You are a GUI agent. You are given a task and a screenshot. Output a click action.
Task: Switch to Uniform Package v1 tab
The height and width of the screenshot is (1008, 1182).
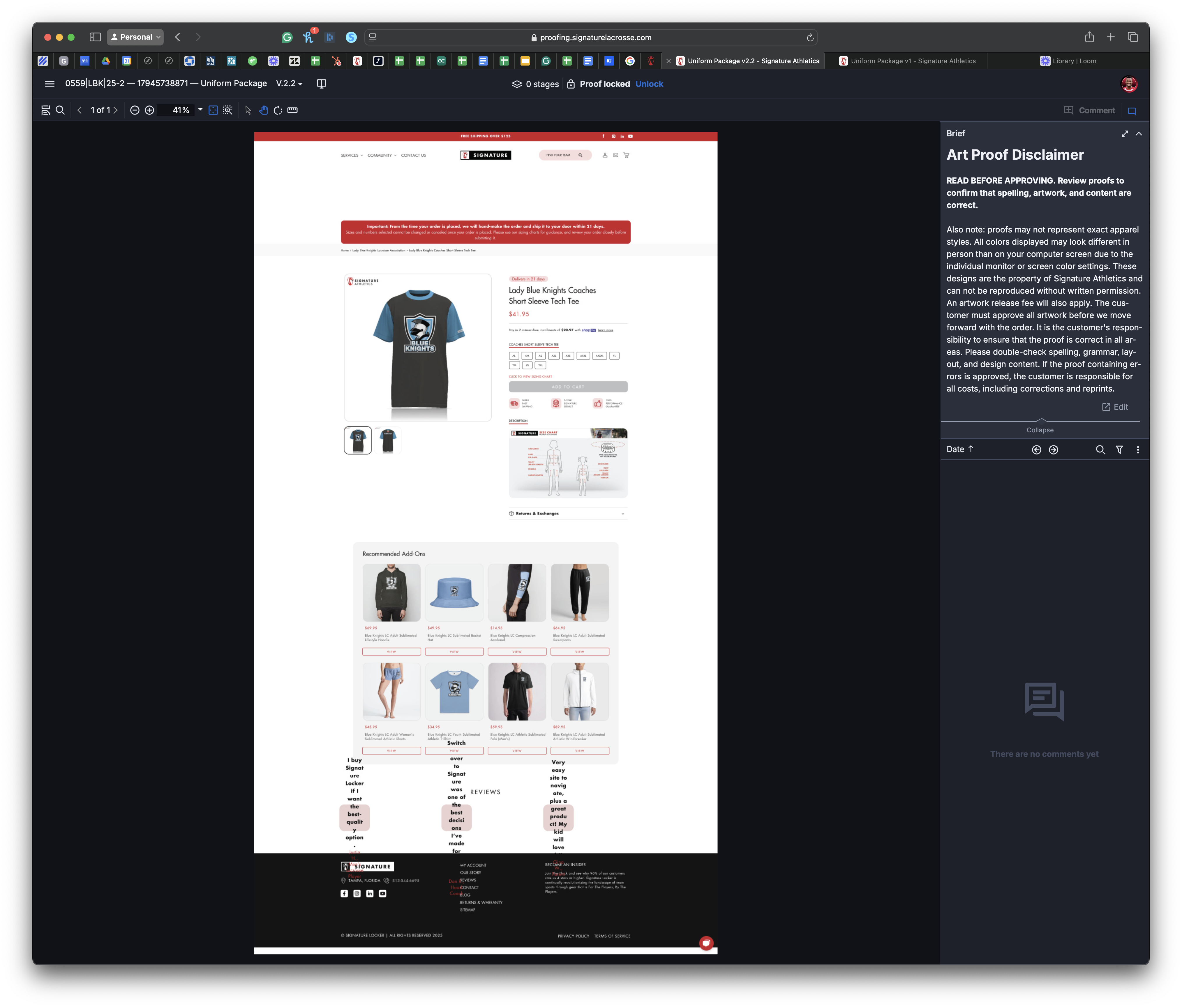click(x=907, y=61)
